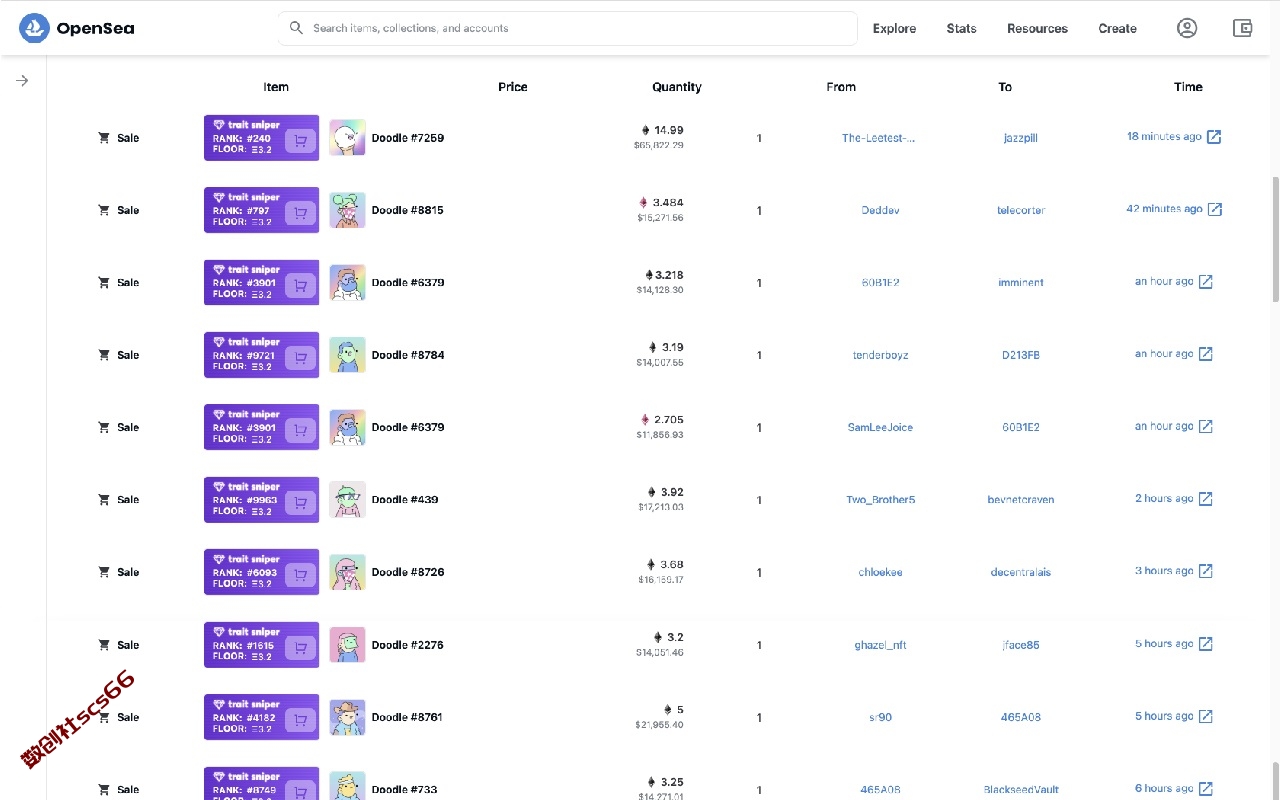Open external link icon for 6 hours ago sale

[1206, 789]
